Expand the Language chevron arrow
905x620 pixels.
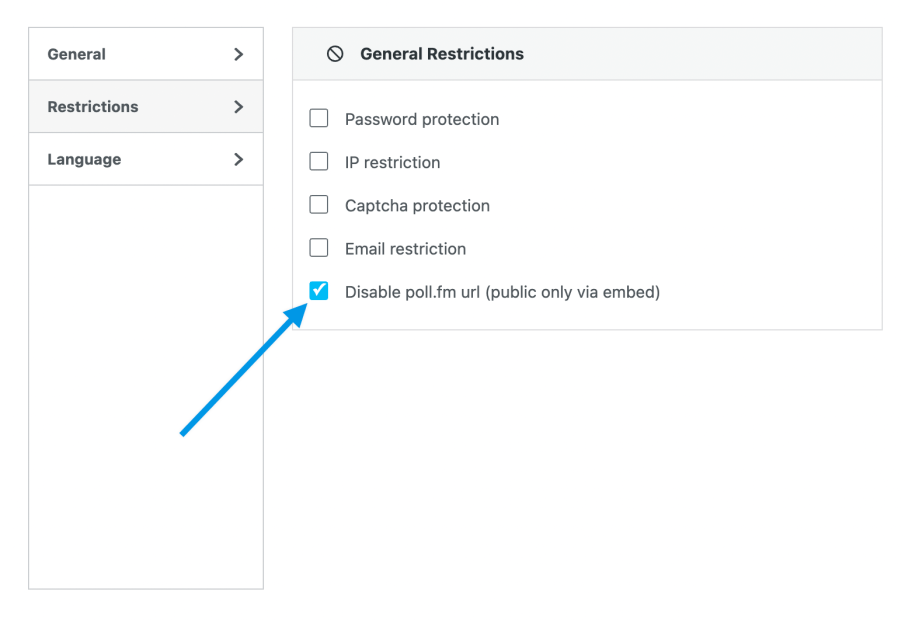click(x=238, y=159)
